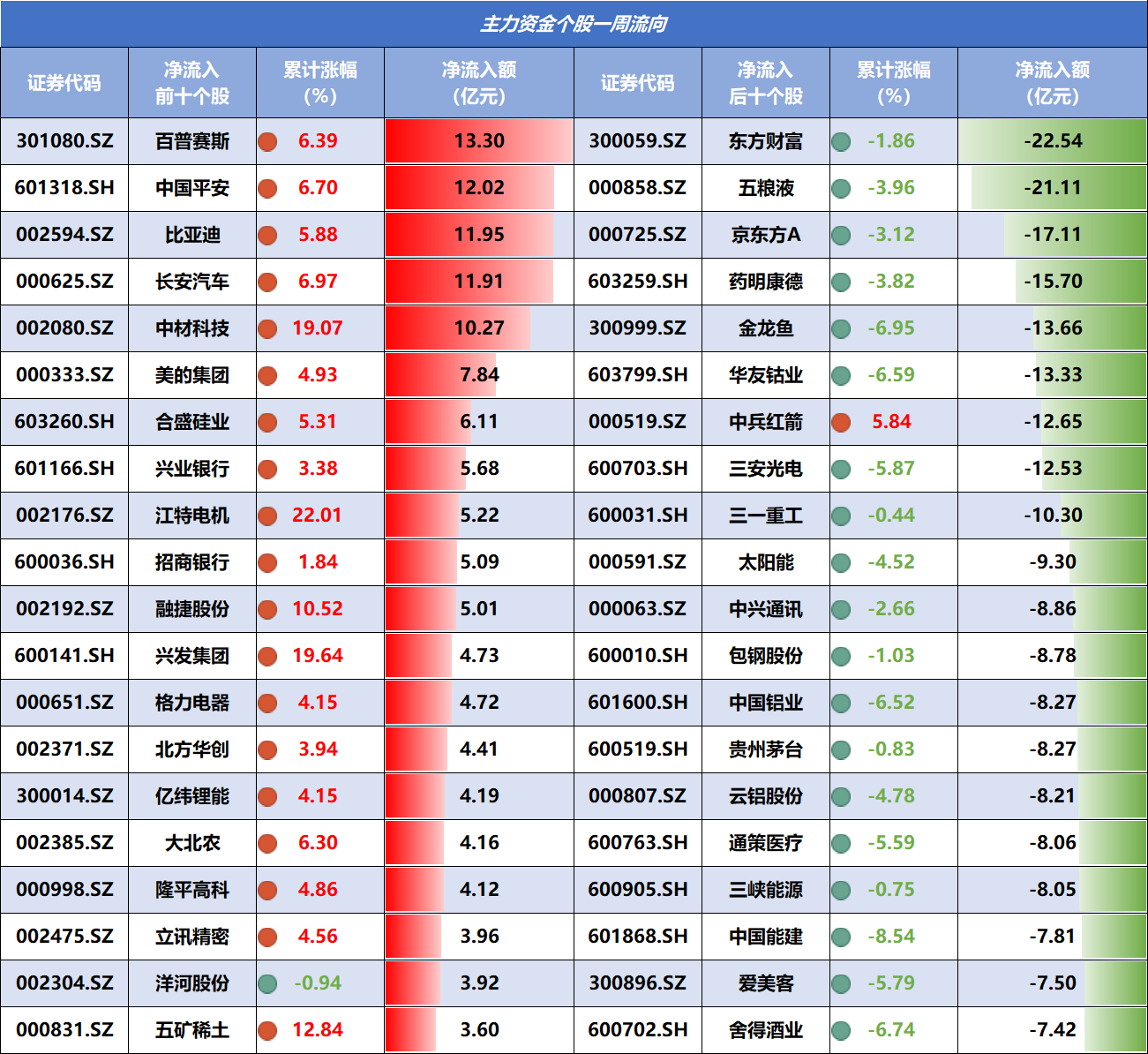The image size is (1148, 1054).
Task: Click the red dot in 江特电机 row
Action: pos(267,516)
